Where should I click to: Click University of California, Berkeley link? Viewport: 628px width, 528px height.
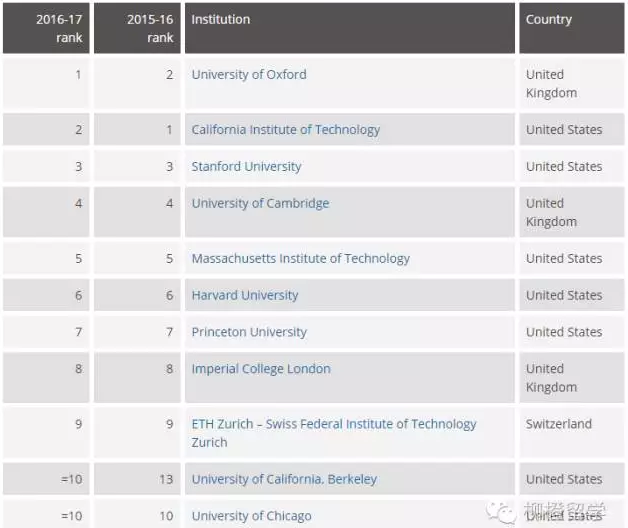[x=284, y=479]
